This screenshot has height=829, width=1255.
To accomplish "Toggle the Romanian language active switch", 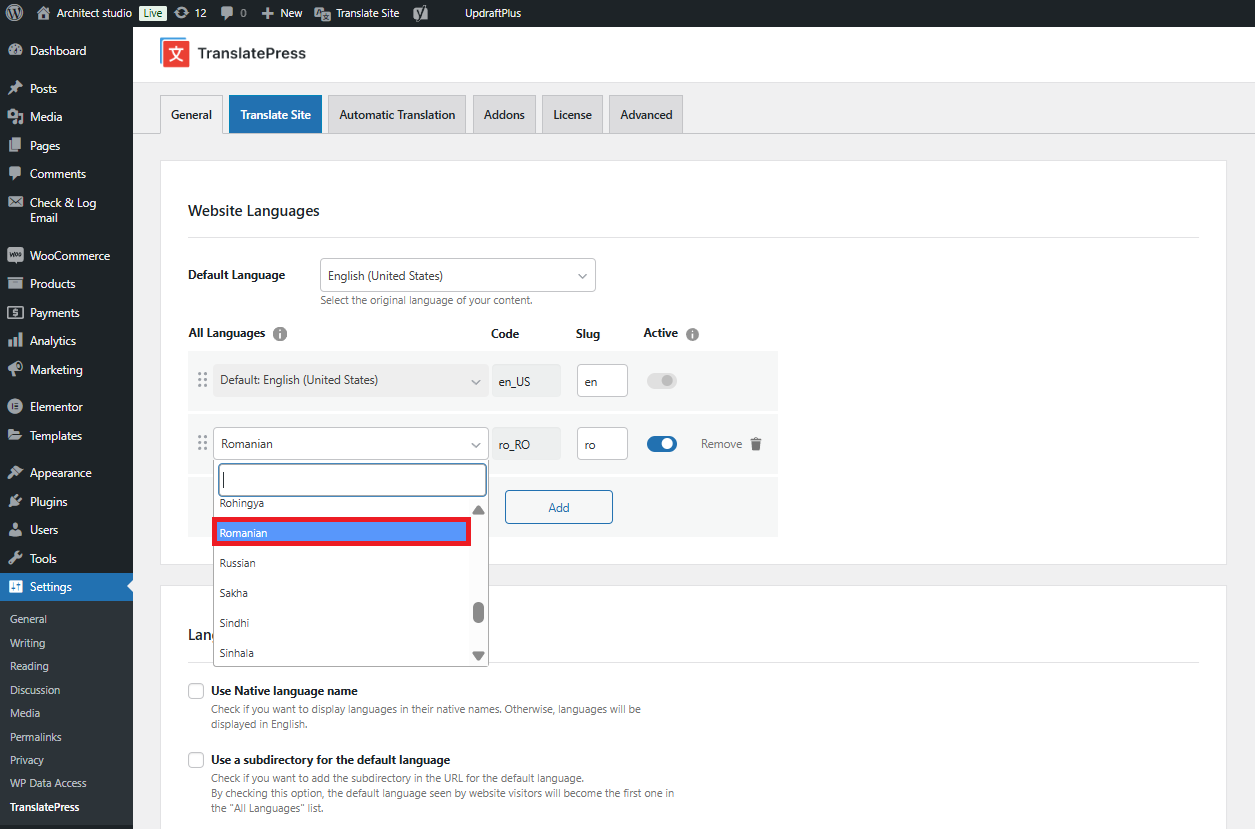I will click(662, 444).
